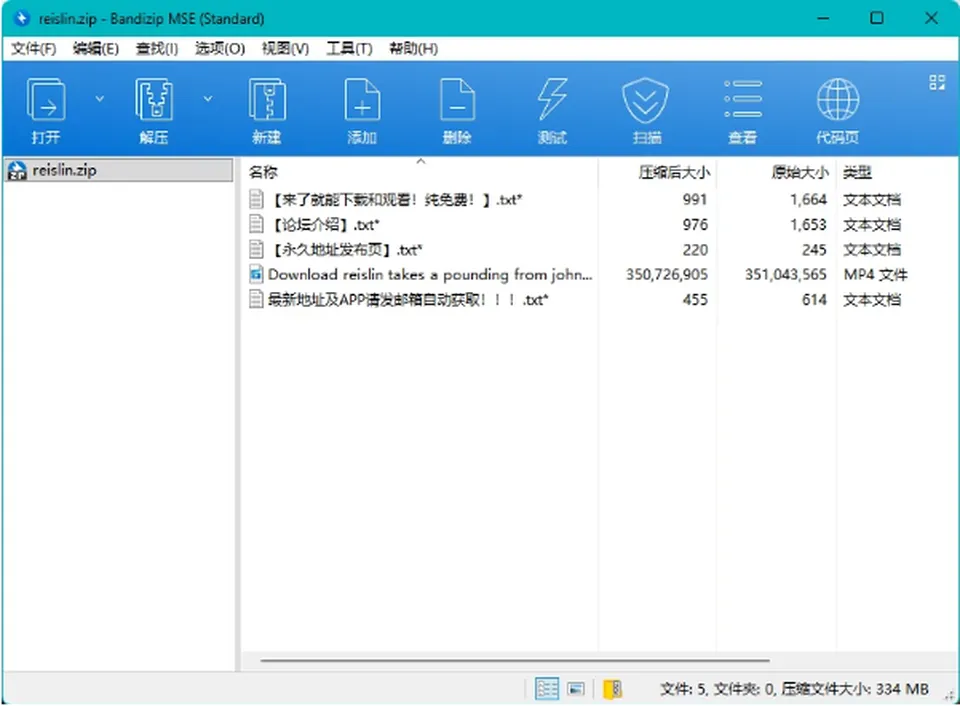Screen dimensions: 960x706
Task: Click the original size value 351,043,565
Action: click(x=786, y=274)
